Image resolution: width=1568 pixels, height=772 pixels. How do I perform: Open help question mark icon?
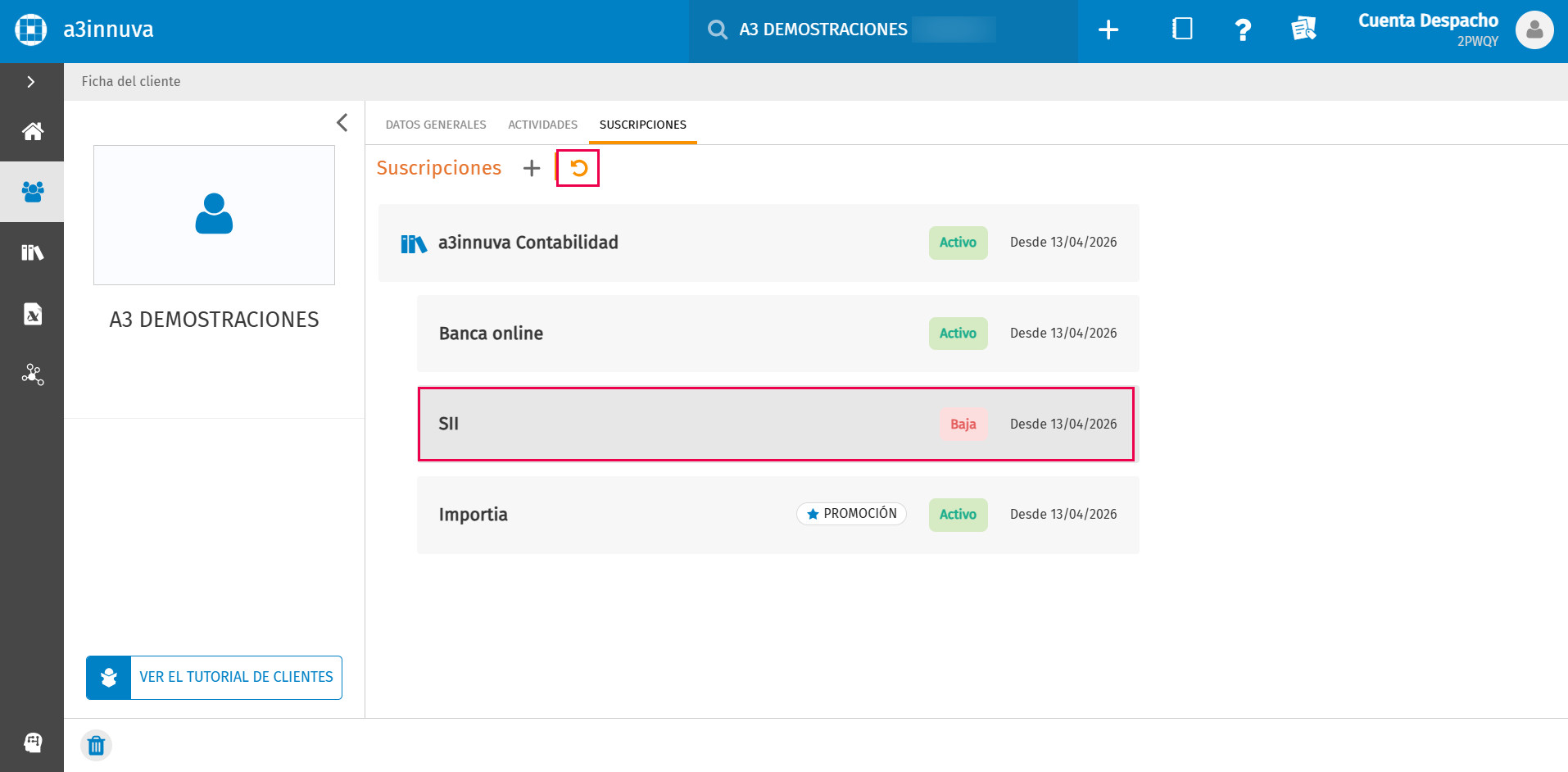click(1243, 30)
